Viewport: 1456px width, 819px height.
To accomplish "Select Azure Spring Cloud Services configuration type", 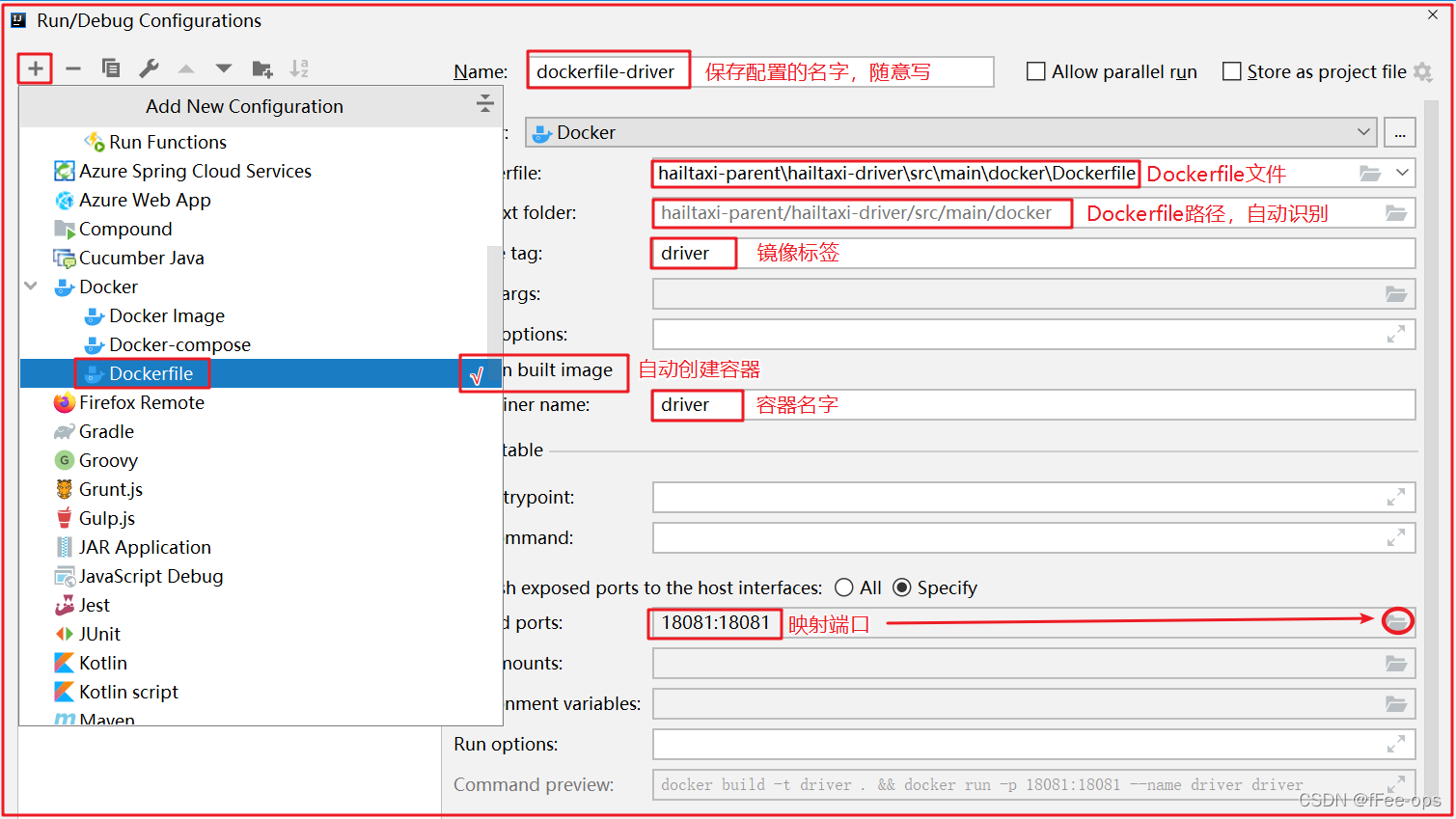I will (x=195, y=171).
